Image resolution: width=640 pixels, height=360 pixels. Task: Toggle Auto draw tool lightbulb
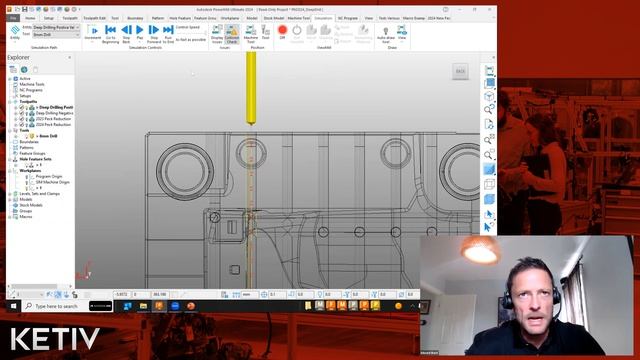tap(385, 34)
